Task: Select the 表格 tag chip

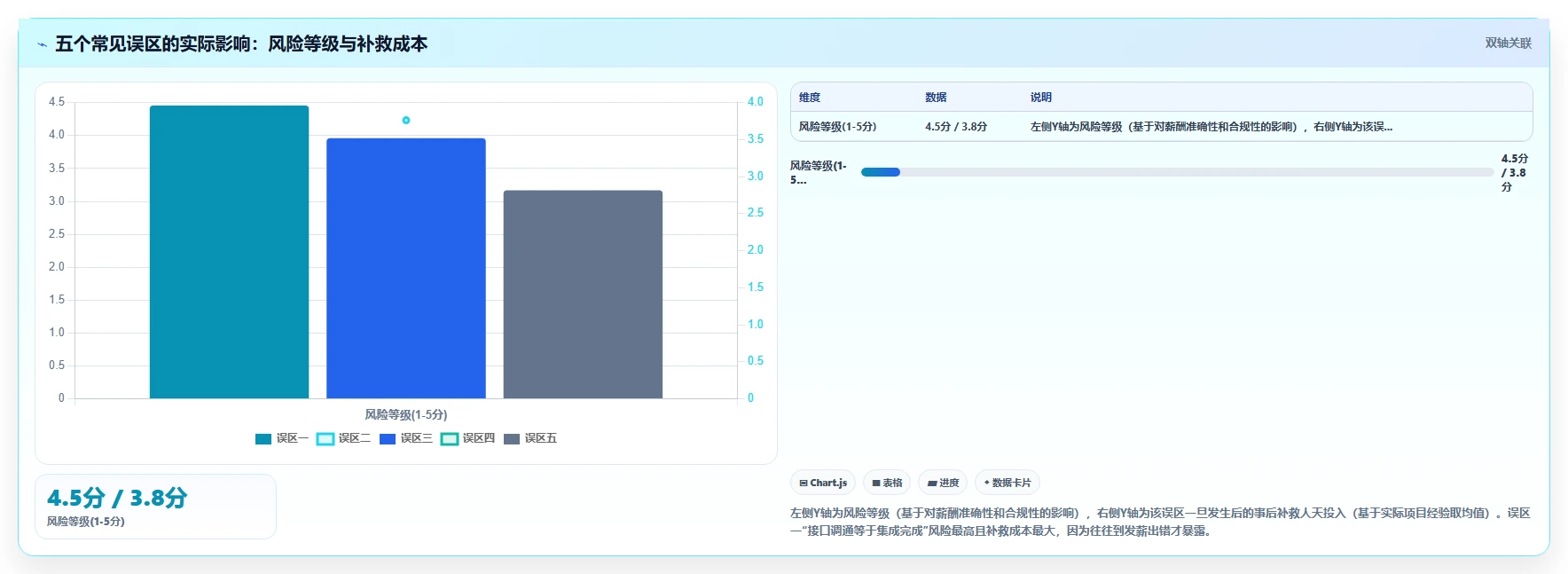Action: tap(887, 483)
